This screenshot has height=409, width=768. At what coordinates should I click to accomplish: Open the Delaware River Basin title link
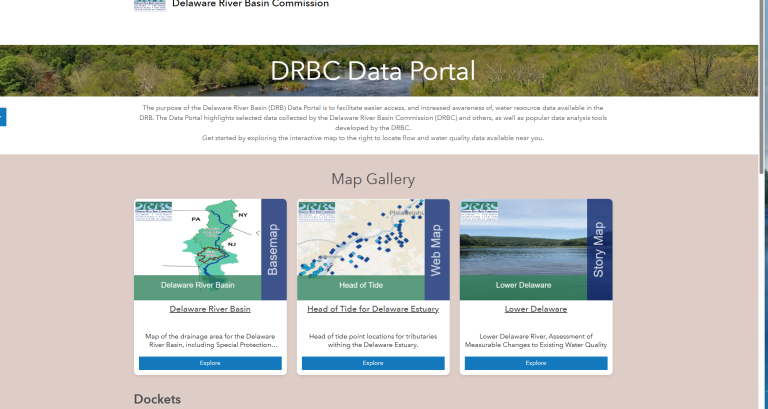tap(210, 310)
